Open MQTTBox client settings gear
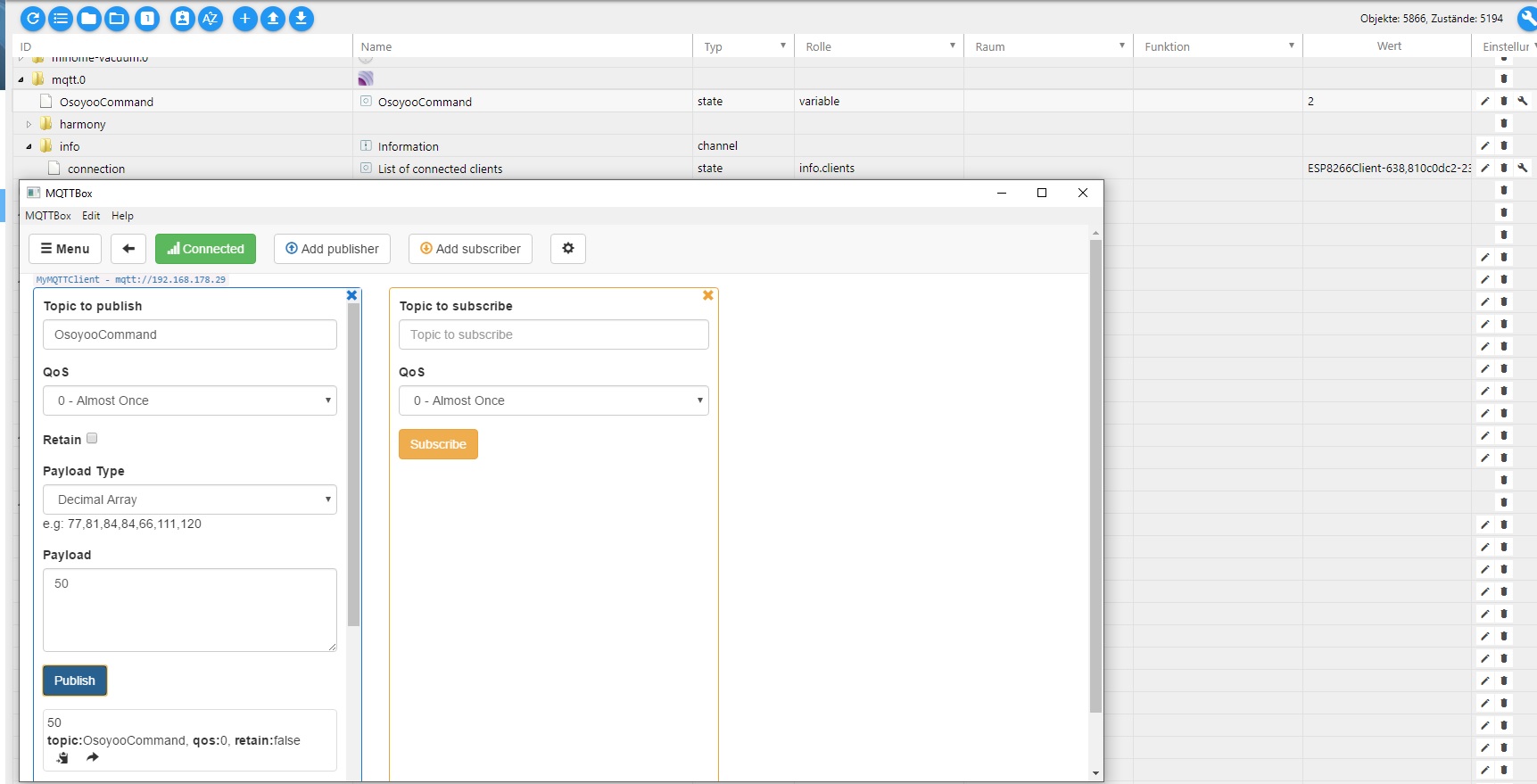 coord(568,249)
